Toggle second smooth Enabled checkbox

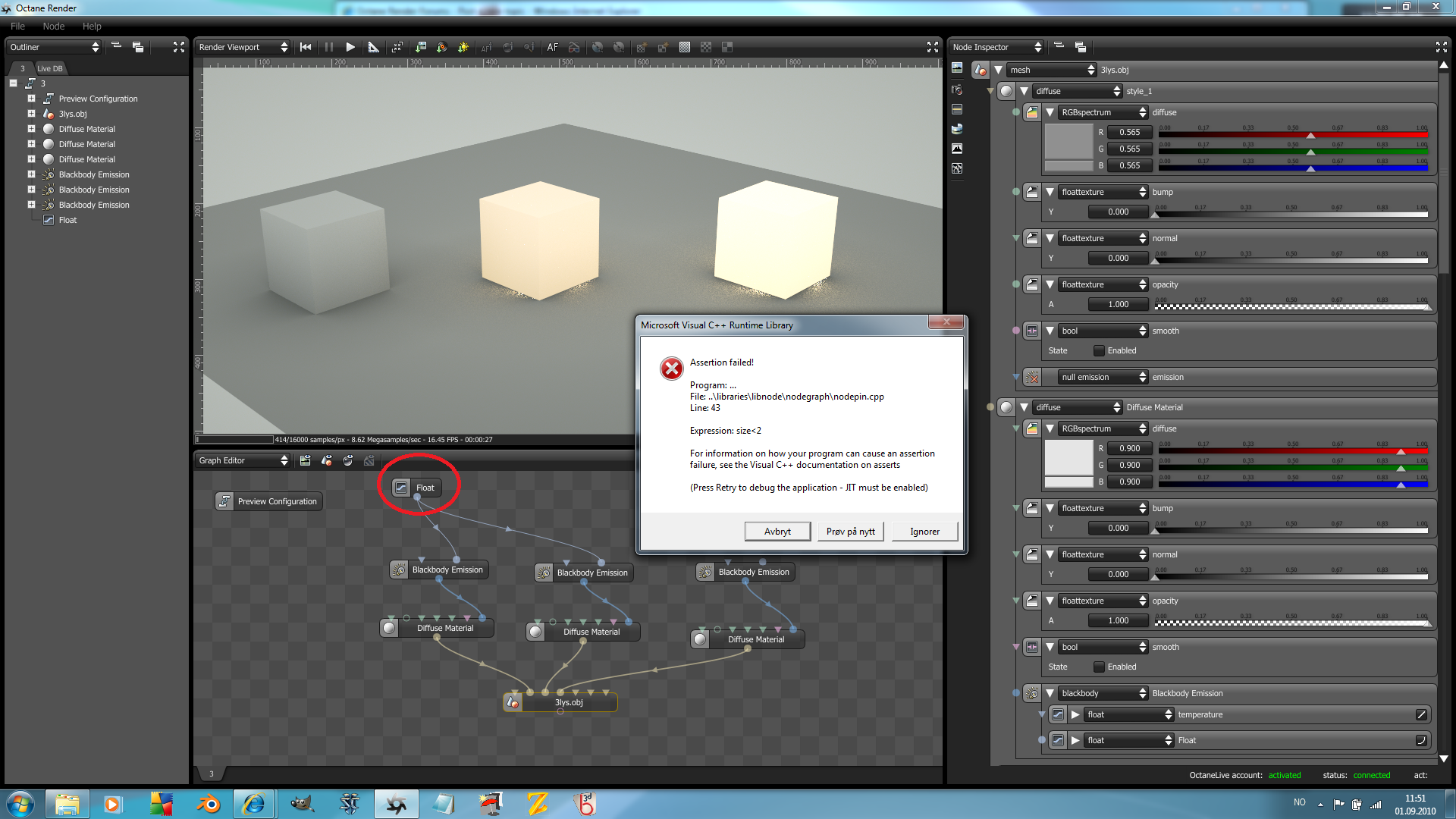[1099, 667]
